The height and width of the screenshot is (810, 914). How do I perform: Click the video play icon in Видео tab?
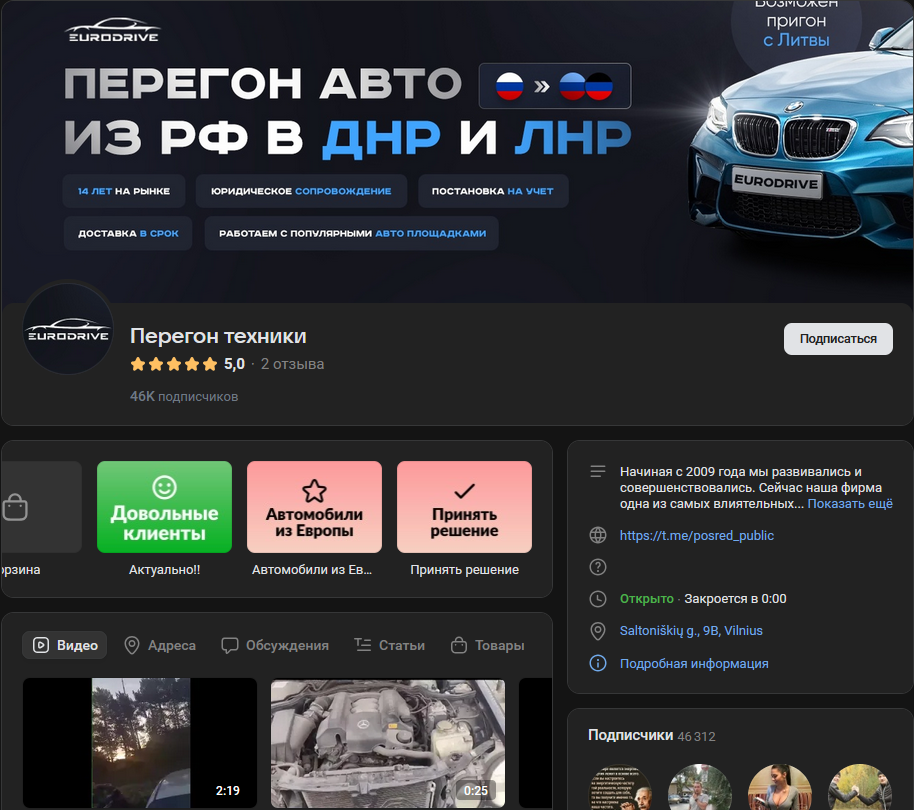point(41,645)
